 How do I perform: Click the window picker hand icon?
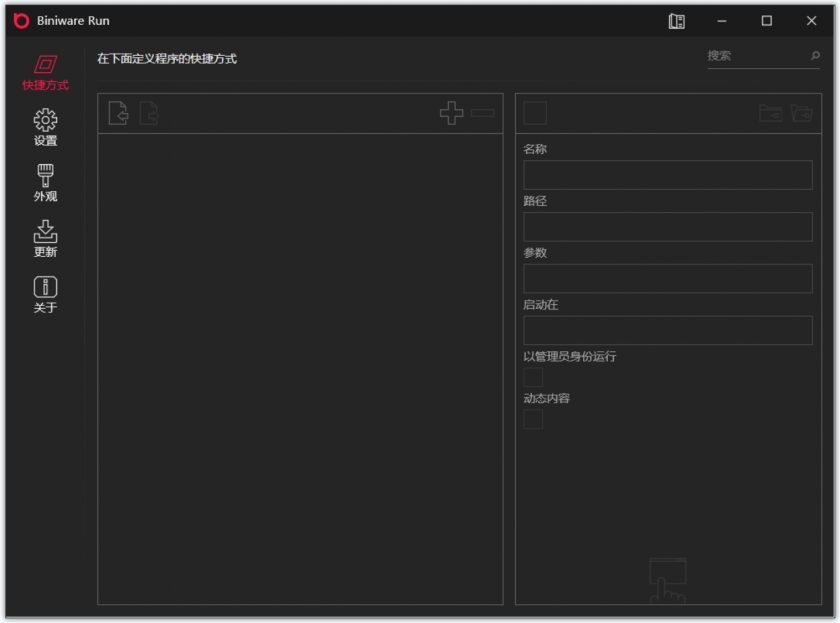pos(667,580)
